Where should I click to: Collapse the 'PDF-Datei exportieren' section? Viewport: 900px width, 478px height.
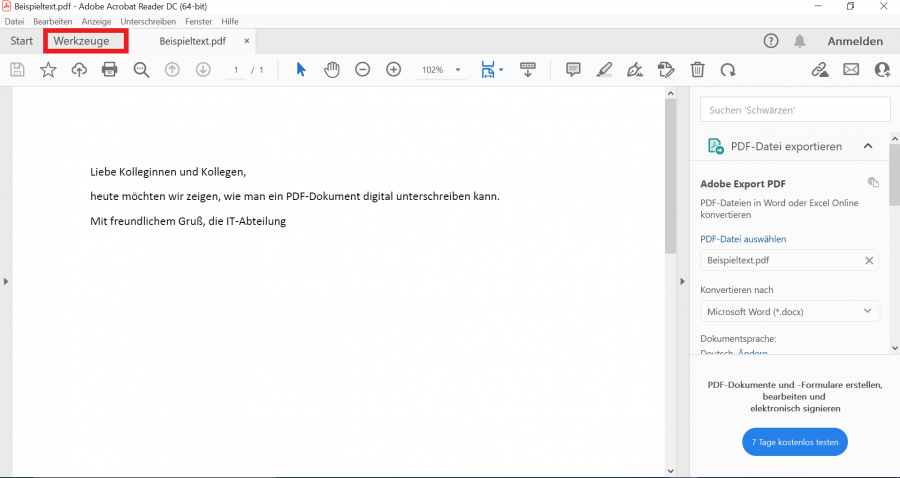pos(868,146)
